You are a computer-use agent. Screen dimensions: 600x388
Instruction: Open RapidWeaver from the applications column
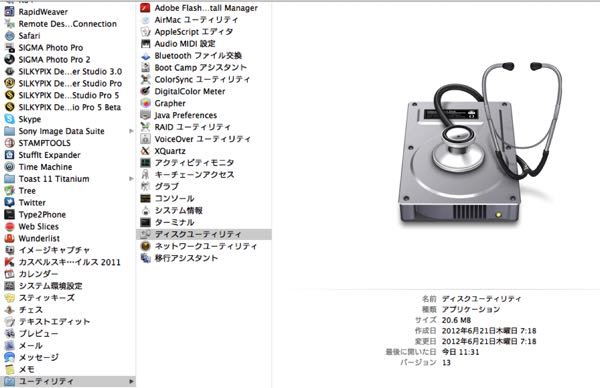[x=68, y=12]
